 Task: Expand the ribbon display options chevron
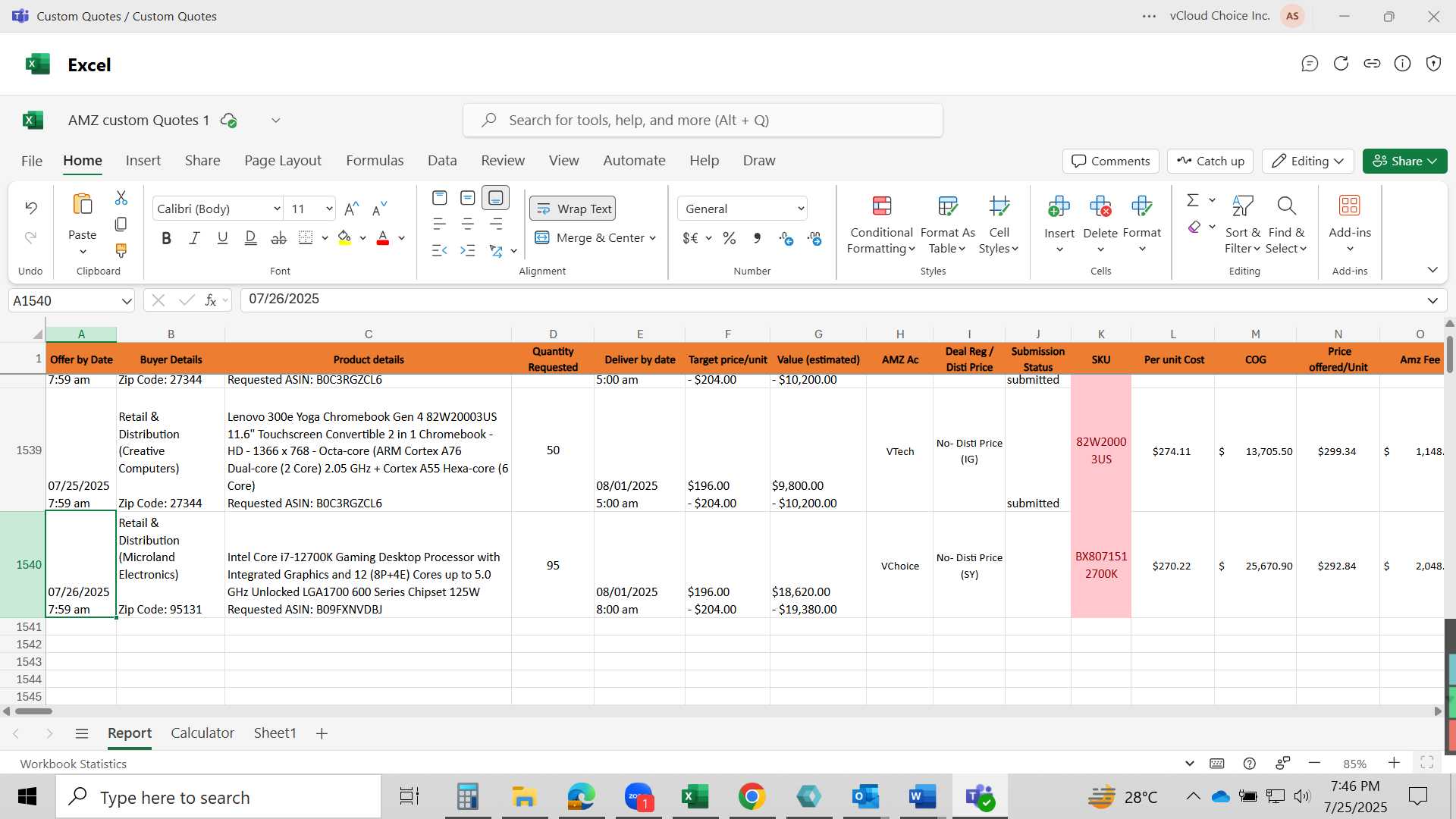1432,270
